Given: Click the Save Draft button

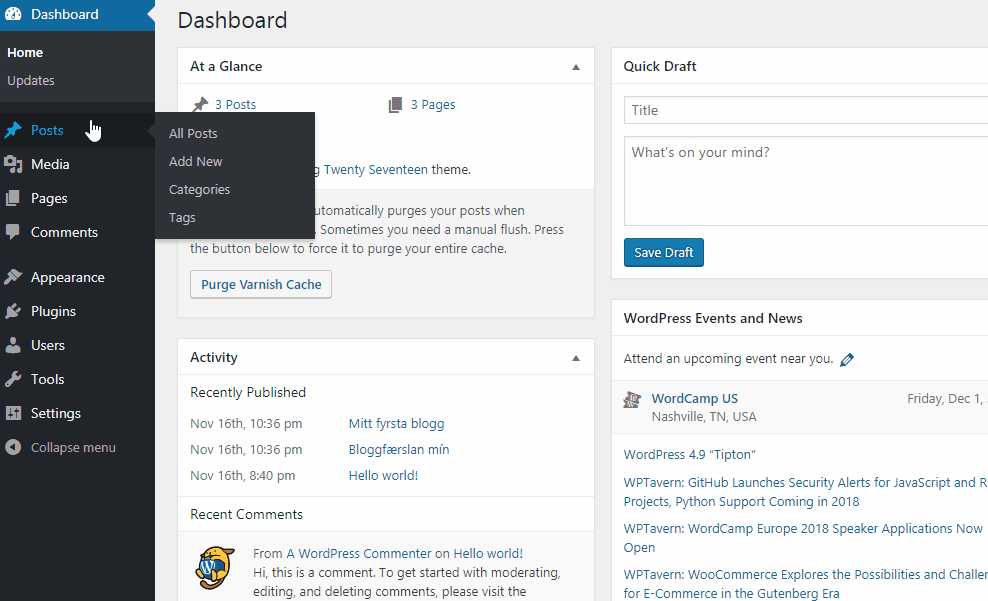Looking at the screenshot, I should click(663, 252).
